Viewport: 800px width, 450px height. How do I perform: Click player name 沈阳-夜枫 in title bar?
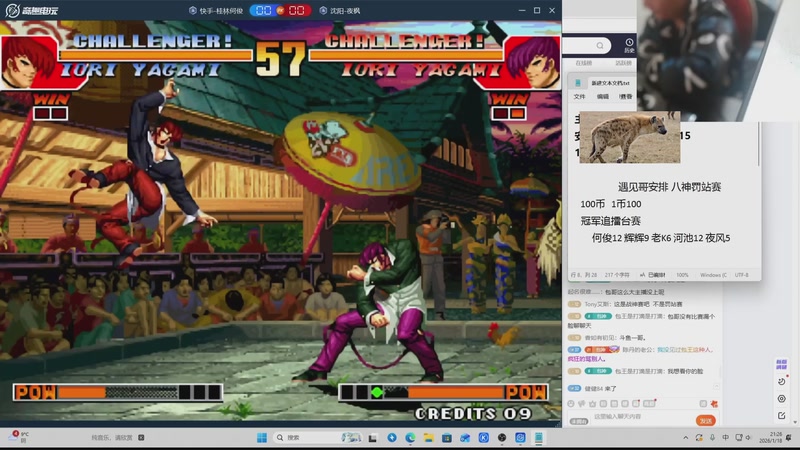pyautogui.click(x=345, y=11)
